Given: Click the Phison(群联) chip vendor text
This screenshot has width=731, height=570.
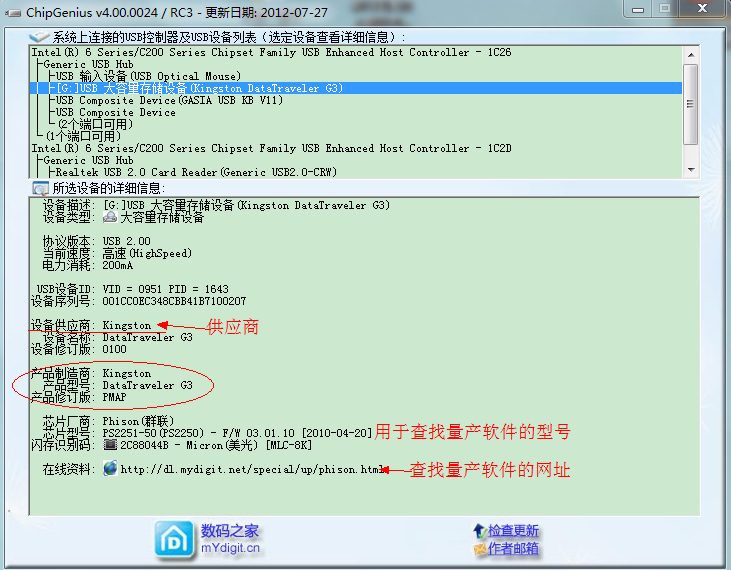Looking at the screenshot, I should pyautogui.click(x=138, y=421).
